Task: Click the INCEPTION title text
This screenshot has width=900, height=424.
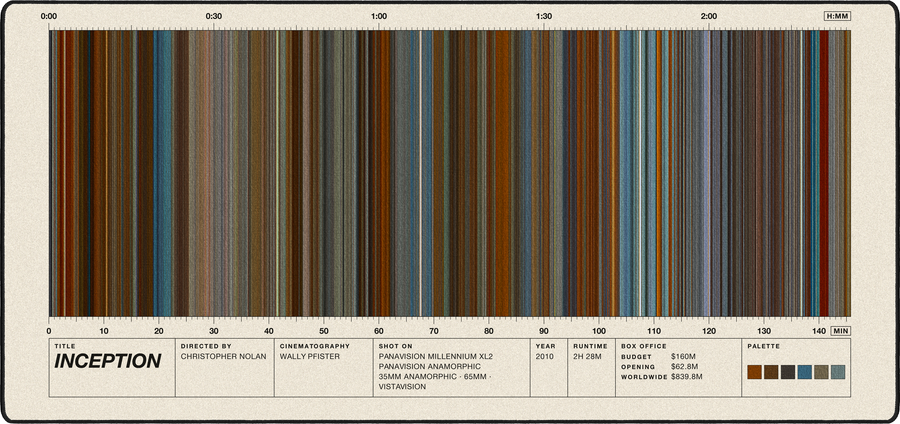Action: 108,361
